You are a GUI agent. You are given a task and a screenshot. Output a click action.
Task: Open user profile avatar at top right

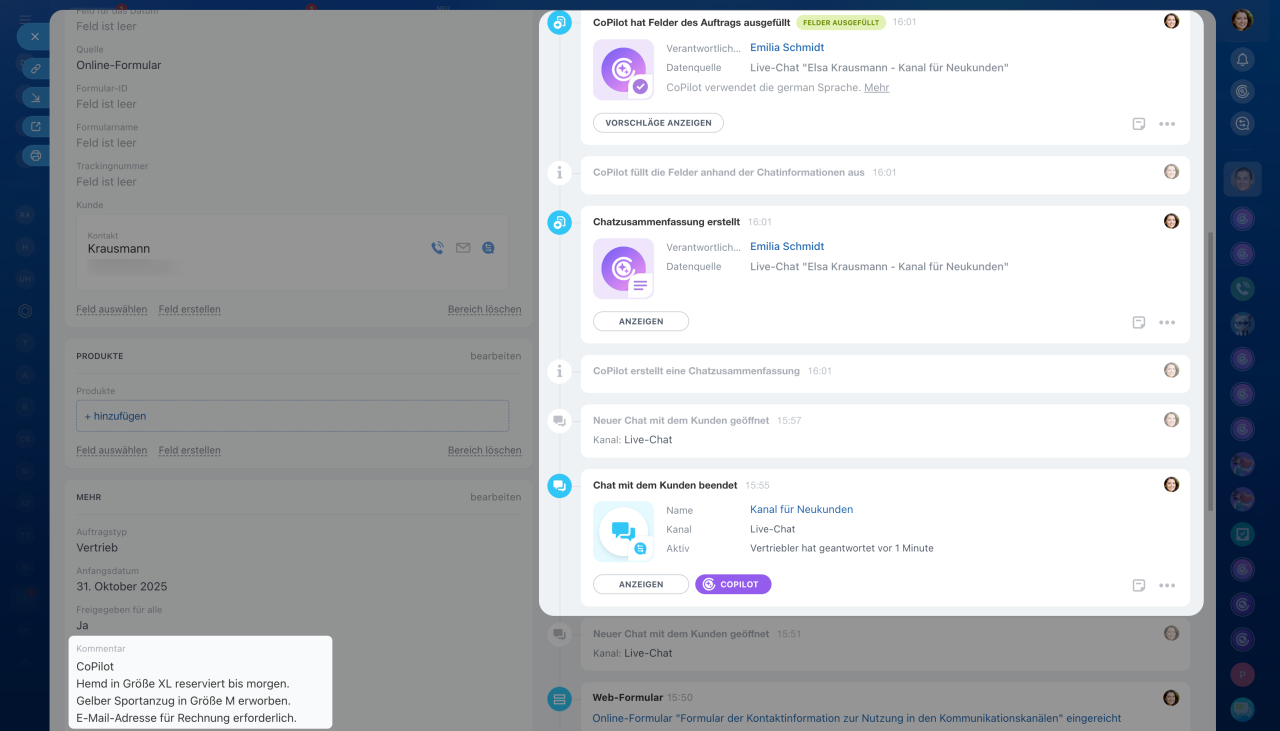click(1242, 20)
